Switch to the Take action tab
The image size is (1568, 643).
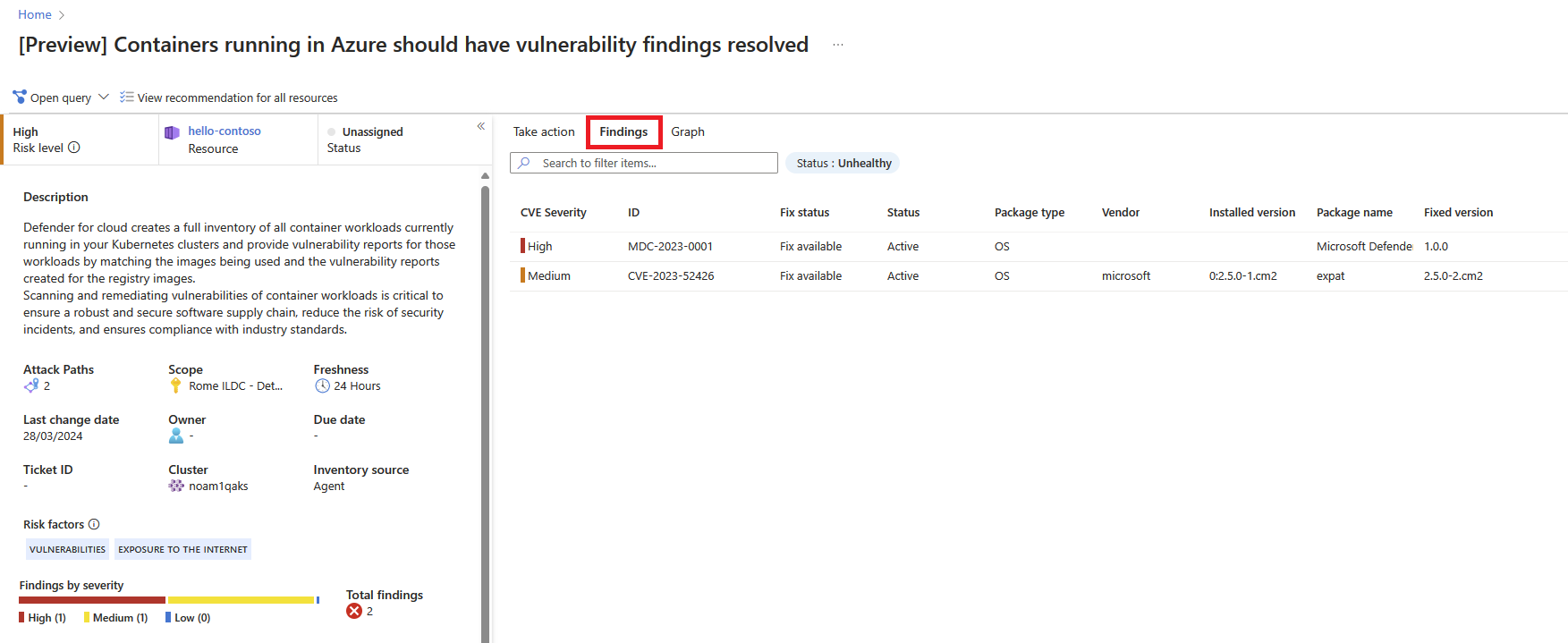coord(544,131)
